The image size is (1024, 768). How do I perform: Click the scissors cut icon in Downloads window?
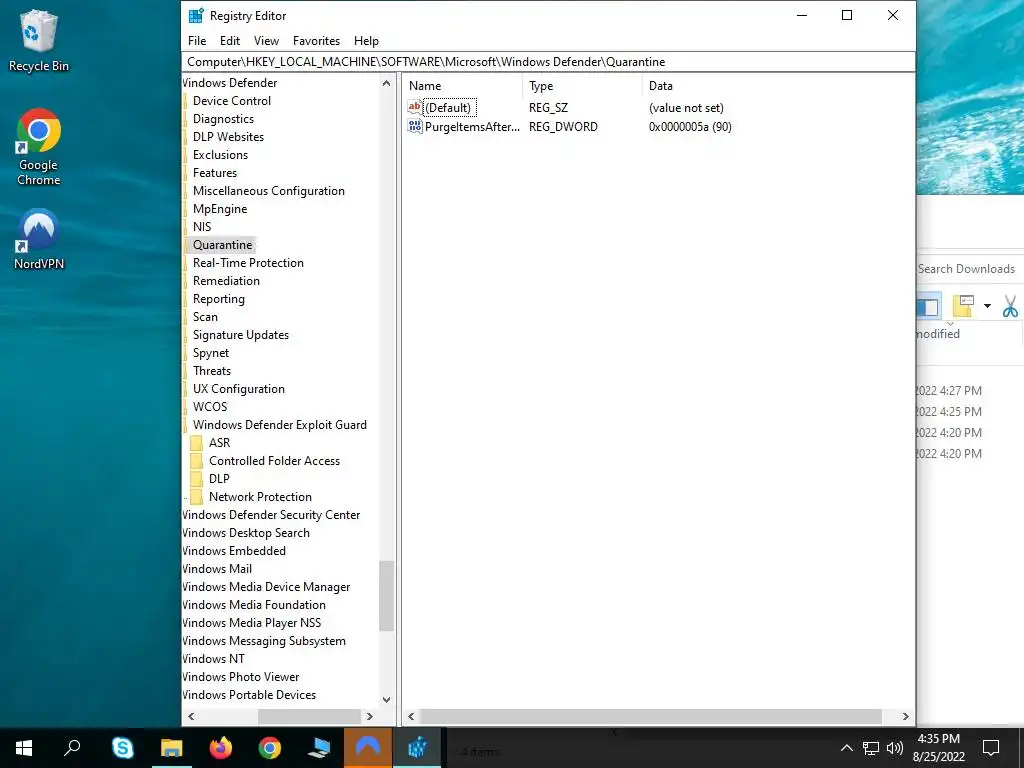coord(1010,306)
